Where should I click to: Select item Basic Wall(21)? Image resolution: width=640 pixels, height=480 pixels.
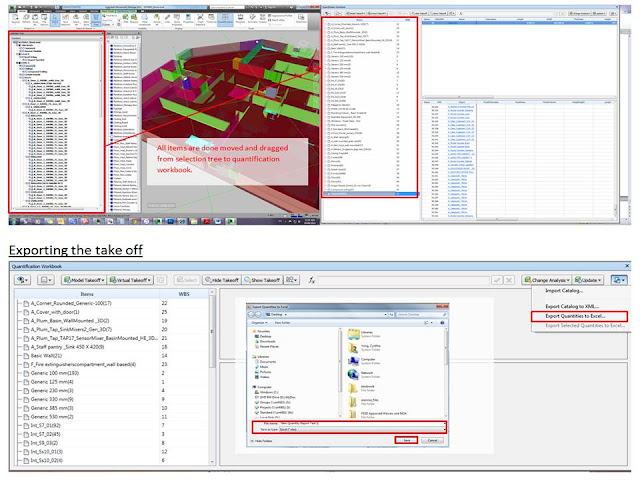click(46, 356)
